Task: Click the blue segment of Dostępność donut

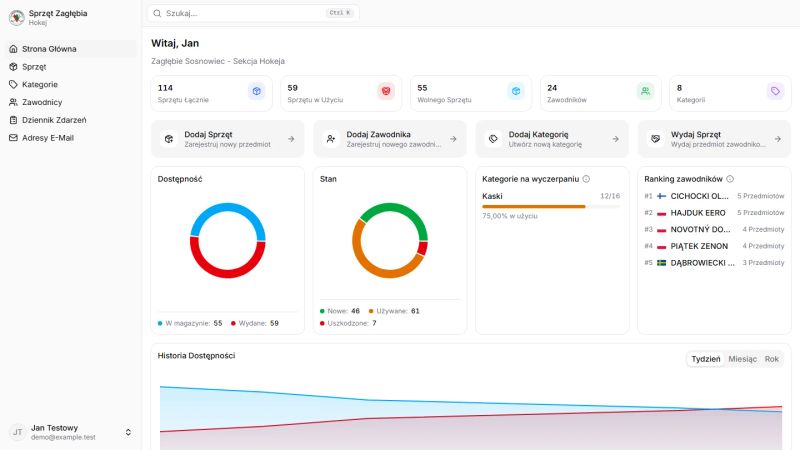Action: pos(228,207)
